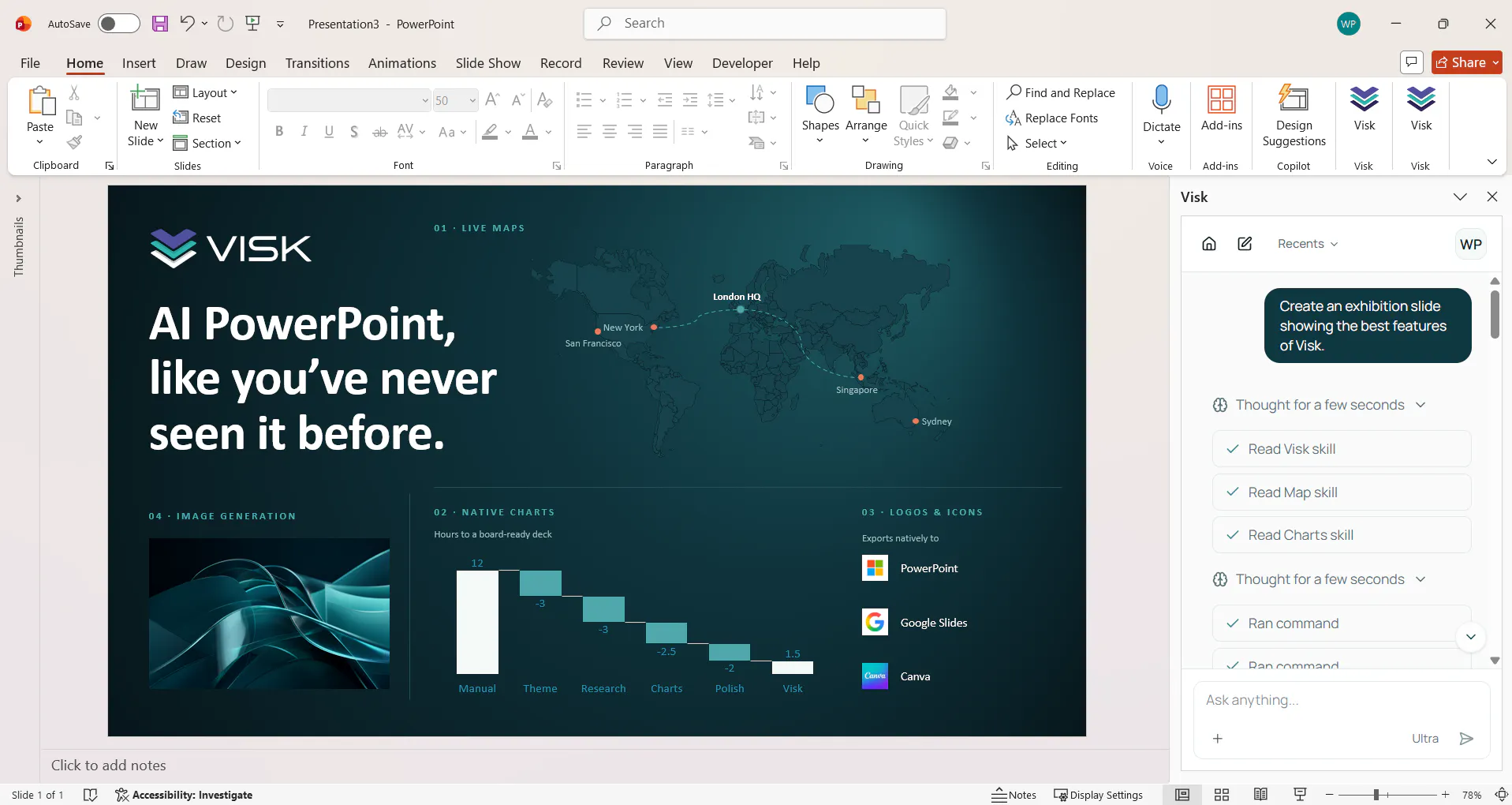Switch to Reading View
1512x805 pixels.
coord(1260,795)
